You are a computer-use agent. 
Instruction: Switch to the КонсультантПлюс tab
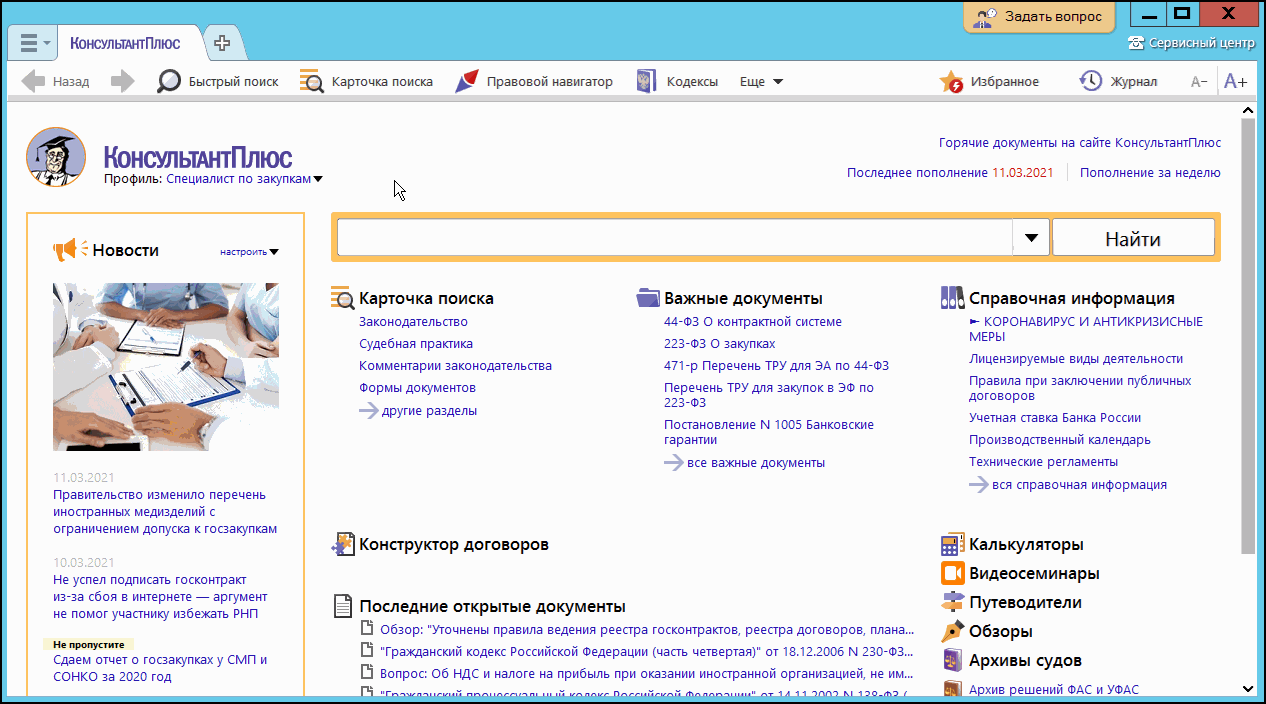pos(125,43)
